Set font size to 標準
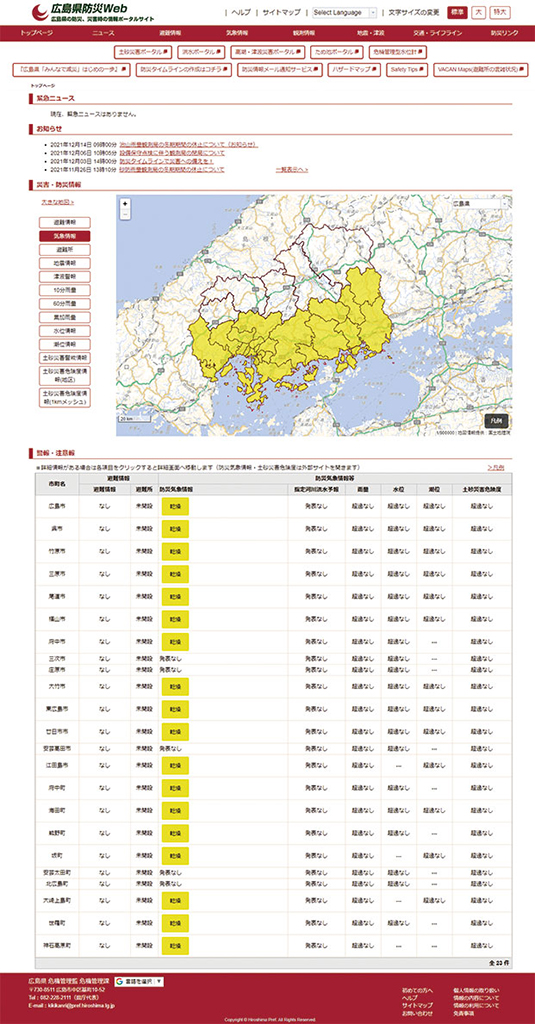Image resolution: width=535 pixels, height=1024 pixels. [x=457, y=12]
